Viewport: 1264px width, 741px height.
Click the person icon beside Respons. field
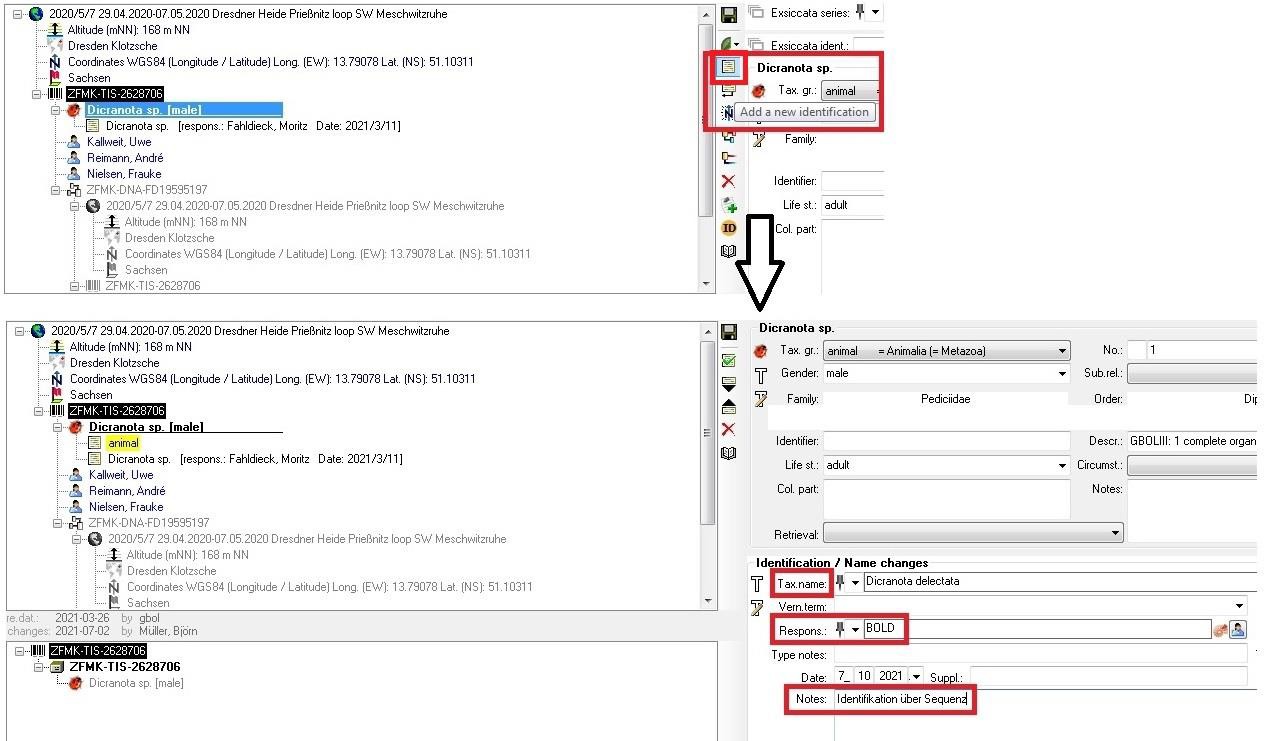coord(1238,630)
